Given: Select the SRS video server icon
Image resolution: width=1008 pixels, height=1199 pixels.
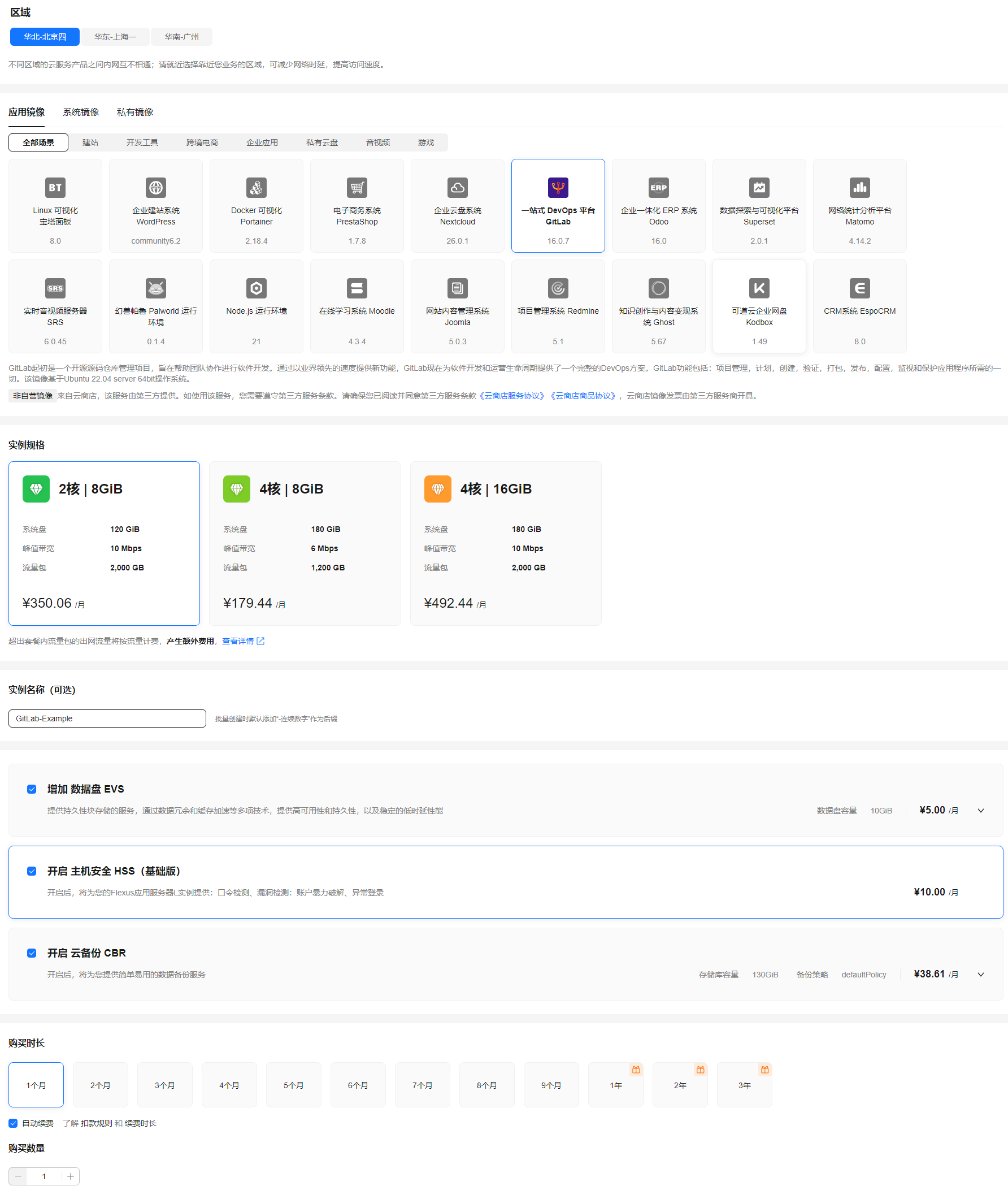Looking at the screenshot, I should click(x=55, y=288).
